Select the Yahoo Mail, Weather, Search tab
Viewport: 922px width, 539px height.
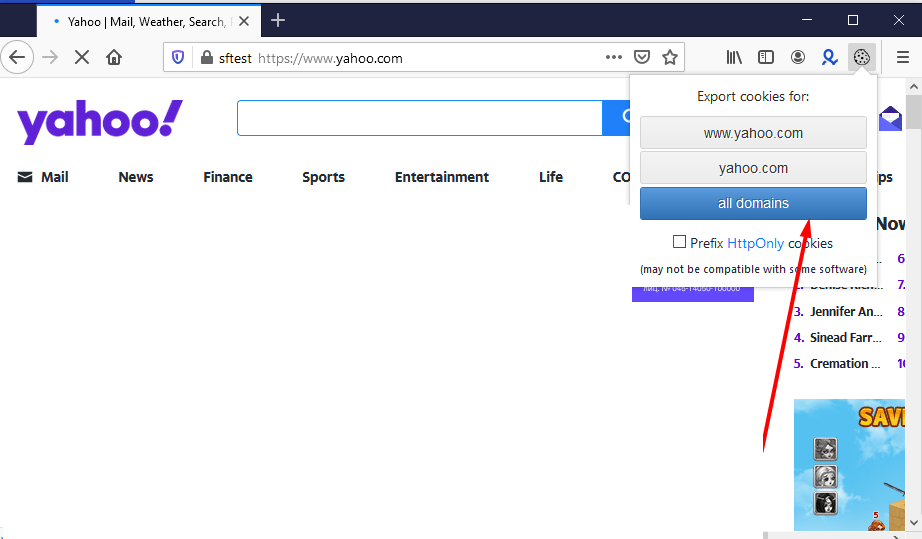click(x=149, y=21)
